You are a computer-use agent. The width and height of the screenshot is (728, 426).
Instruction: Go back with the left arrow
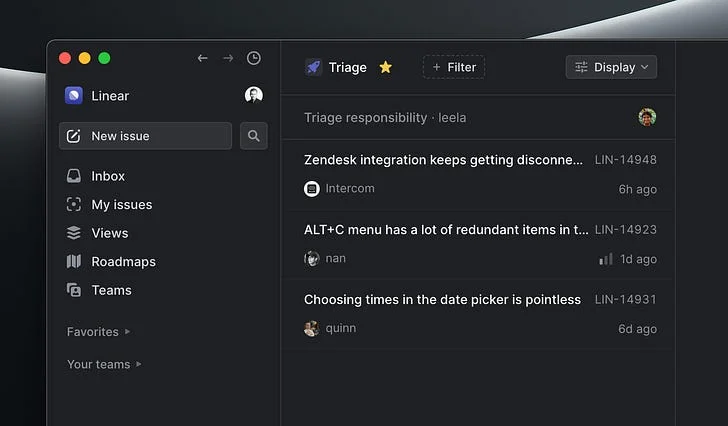pos(202,58)
